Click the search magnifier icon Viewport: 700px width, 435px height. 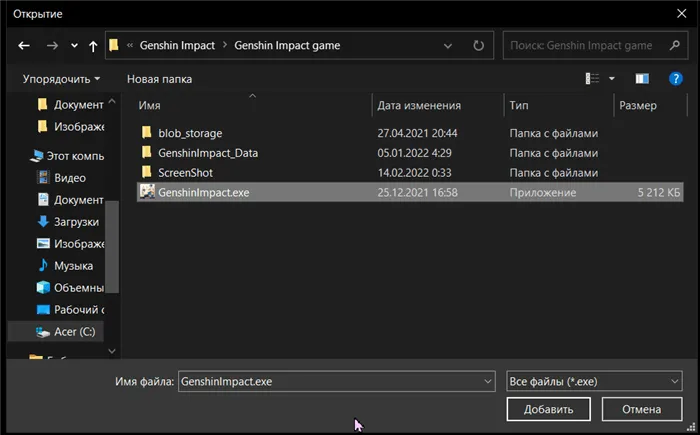tap(670, 46)
